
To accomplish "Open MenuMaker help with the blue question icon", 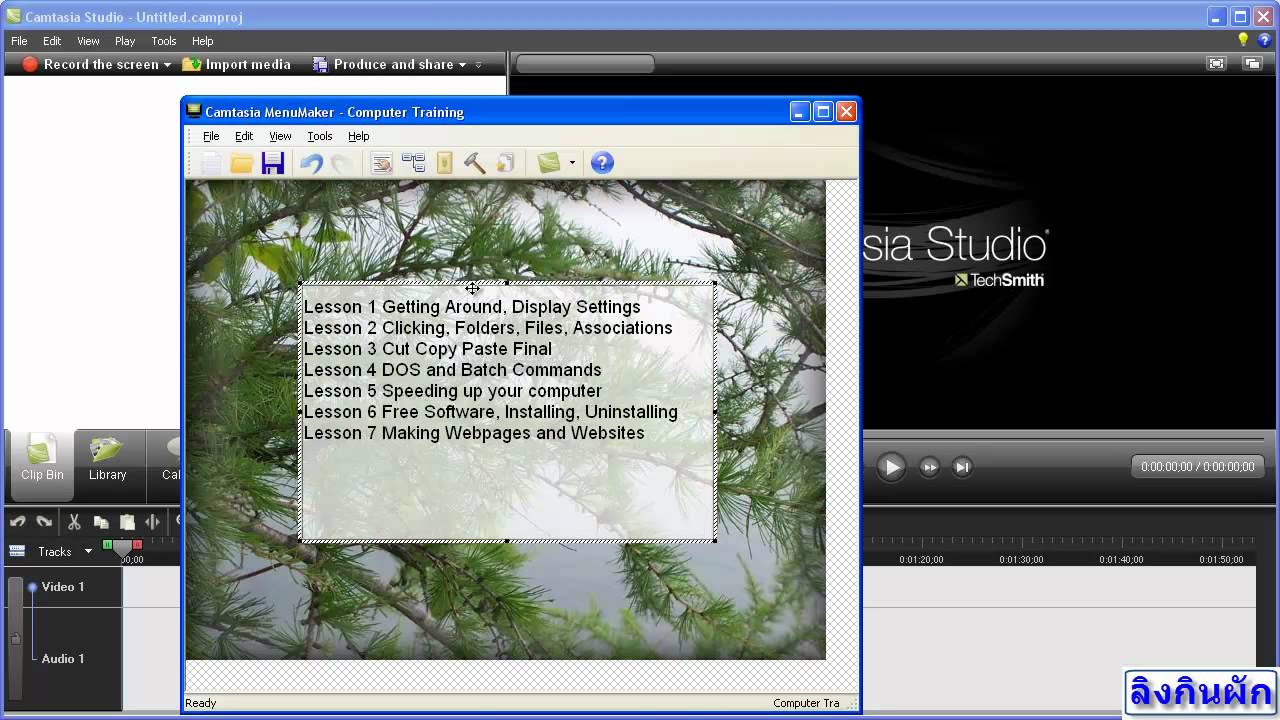I will coord(602,163).
